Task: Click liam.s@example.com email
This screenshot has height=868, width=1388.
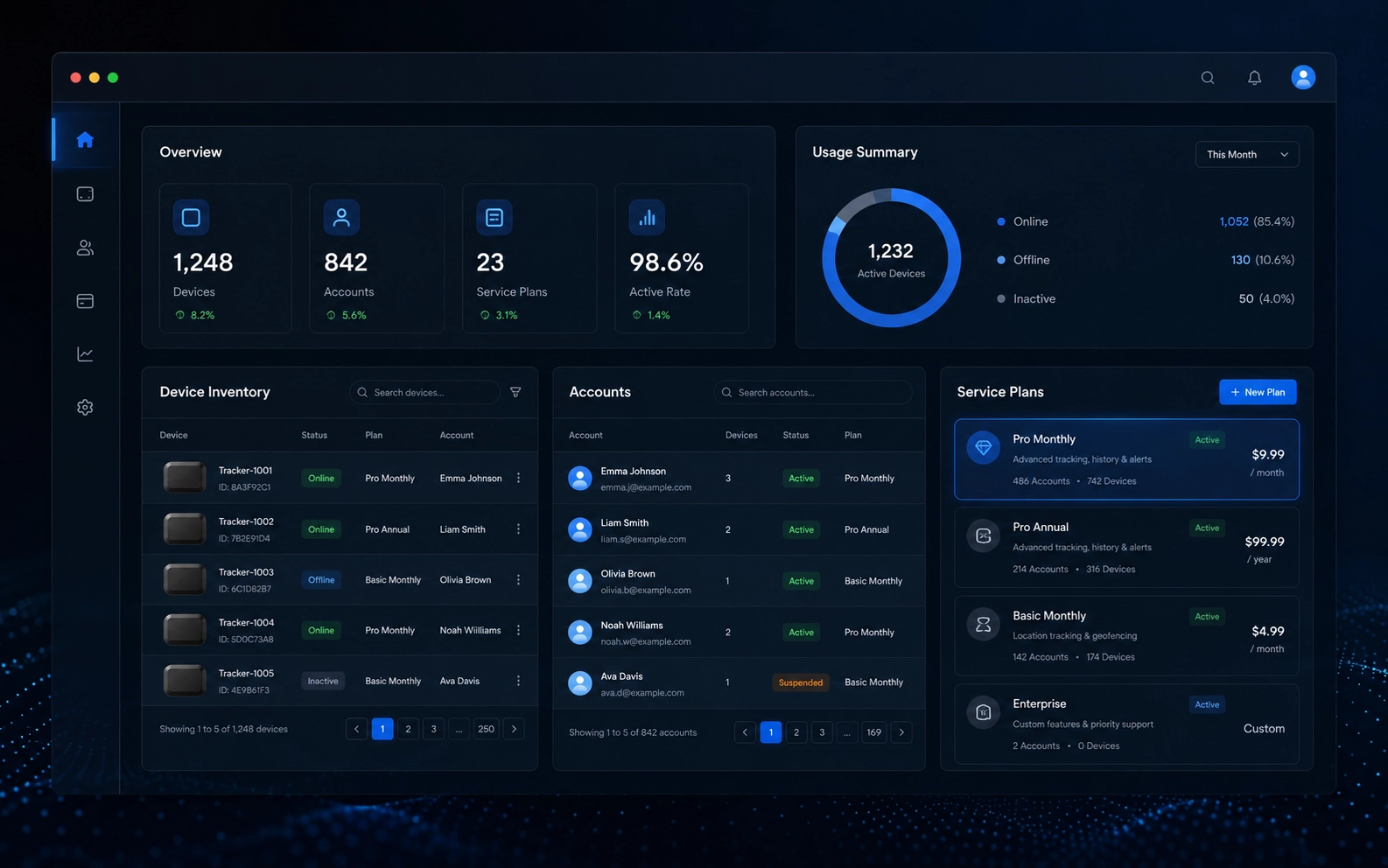Action: coord(643,539)
